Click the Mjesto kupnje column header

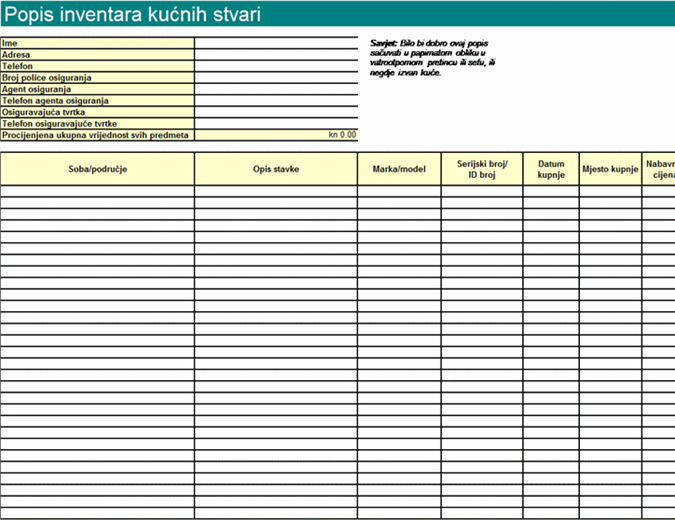point(610,169)
